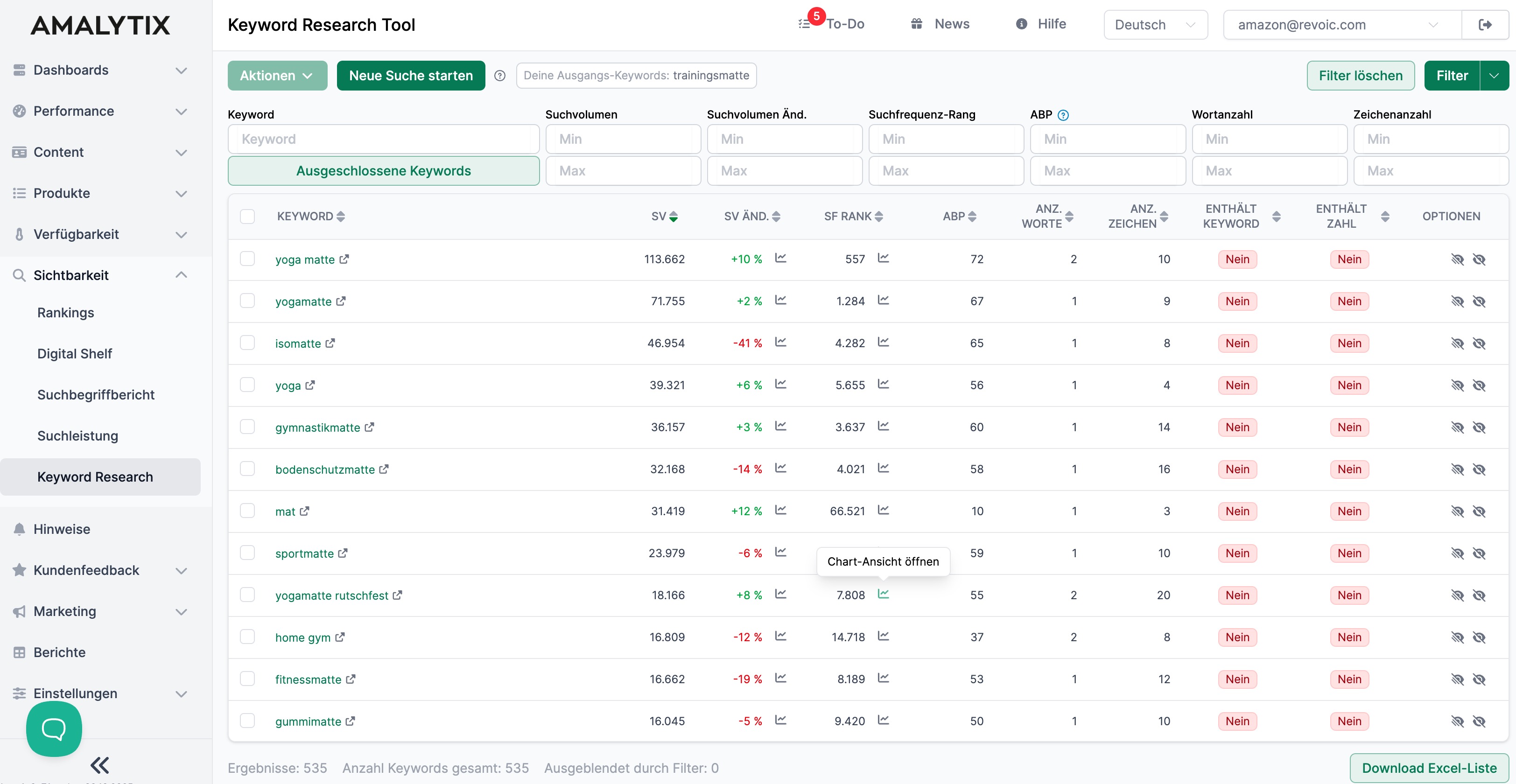Click the Filter löschen button
The image size is (1516, 784).
point(1360,76)
